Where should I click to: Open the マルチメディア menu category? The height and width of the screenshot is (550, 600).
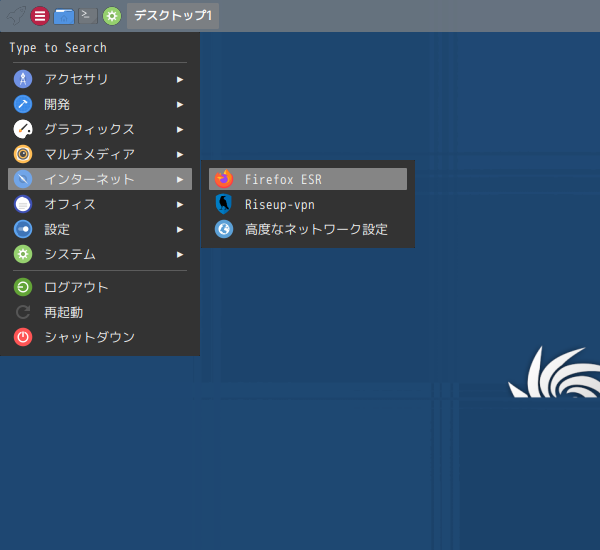click(x=100, y=154)
